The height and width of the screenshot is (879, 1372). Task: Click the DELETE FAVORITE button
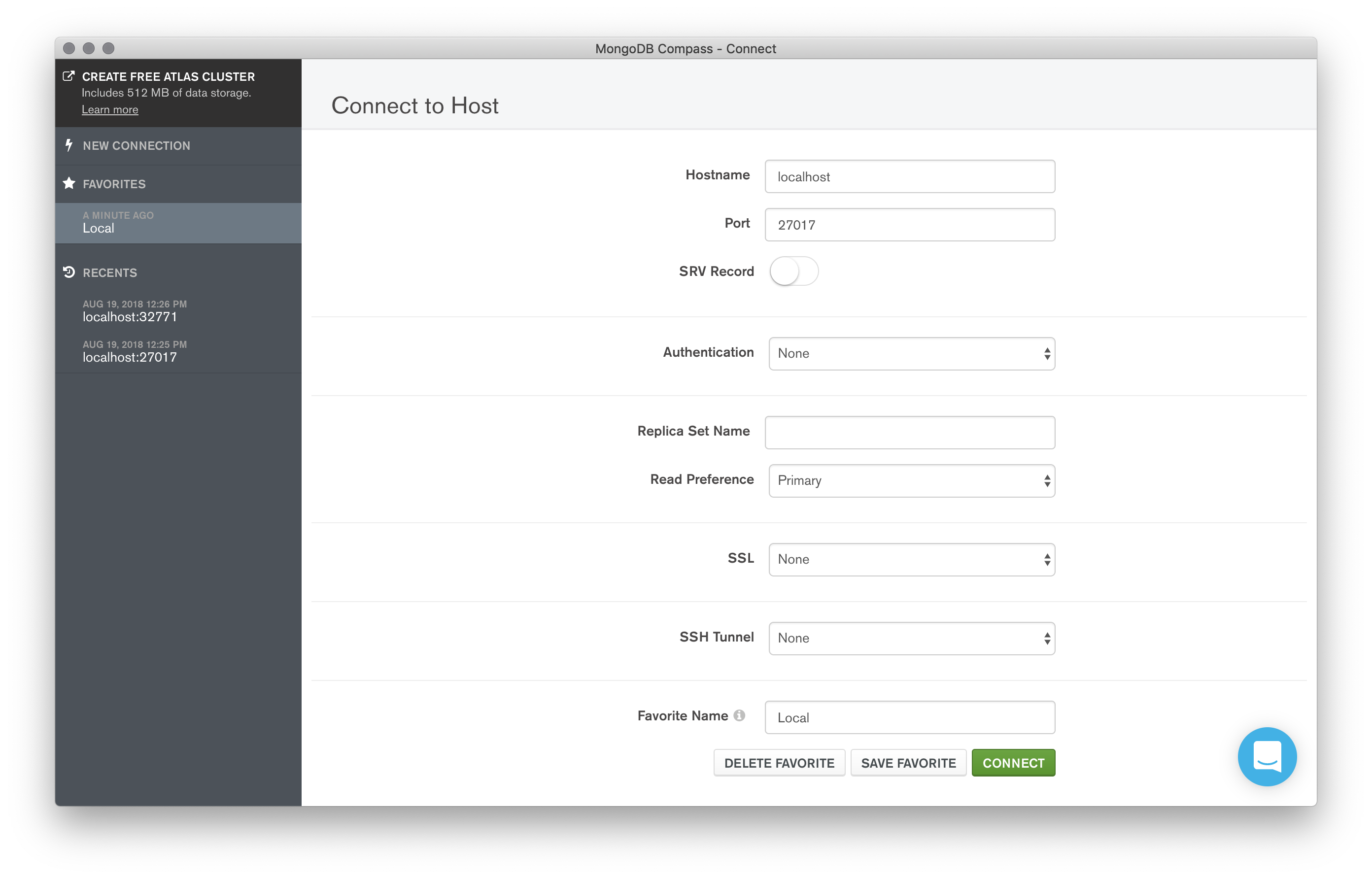[x=780, y=762]
